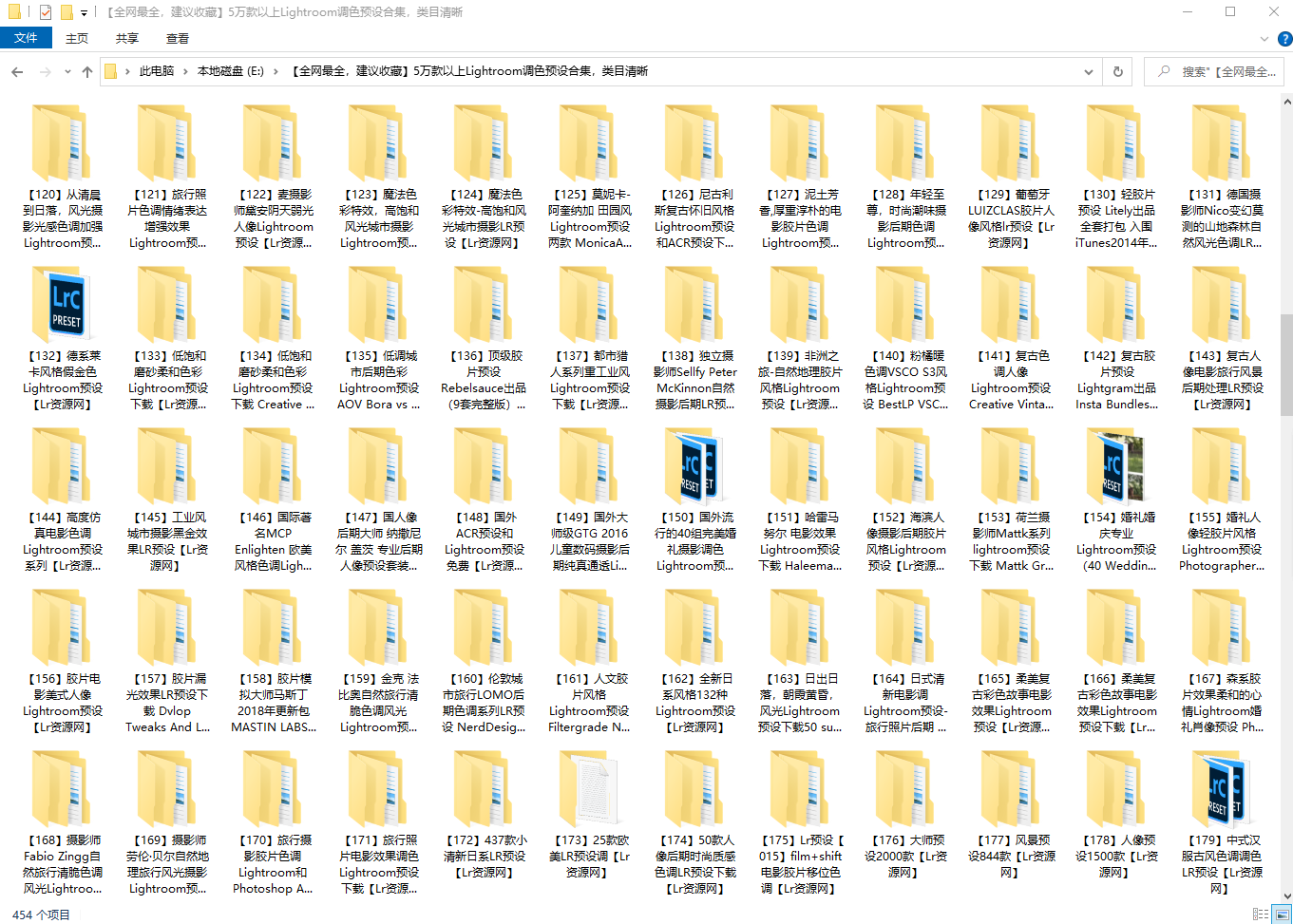The image size is (1293, 924).
Task: Open the 共享 ribbon tab
Action: tap(127, 38)
